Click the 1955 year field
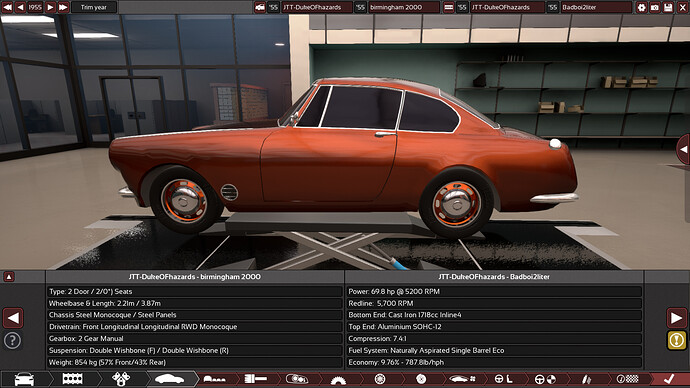Image resolution: width=690 pixels, height=388 pixels. 35,7
